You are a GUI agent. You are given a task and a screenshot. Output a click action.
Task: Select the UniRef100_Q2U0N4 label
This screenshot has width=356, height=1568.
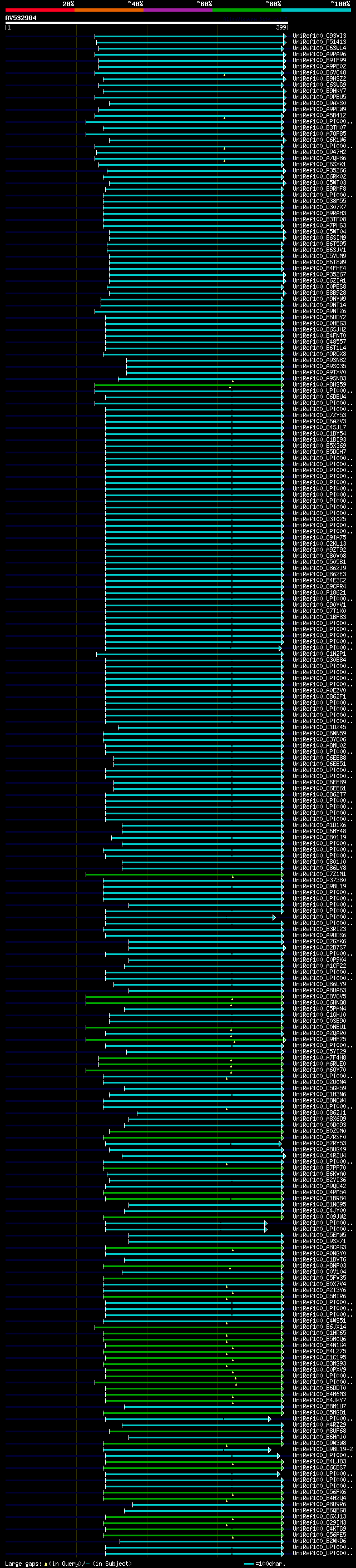click(x=319, y=1082)
